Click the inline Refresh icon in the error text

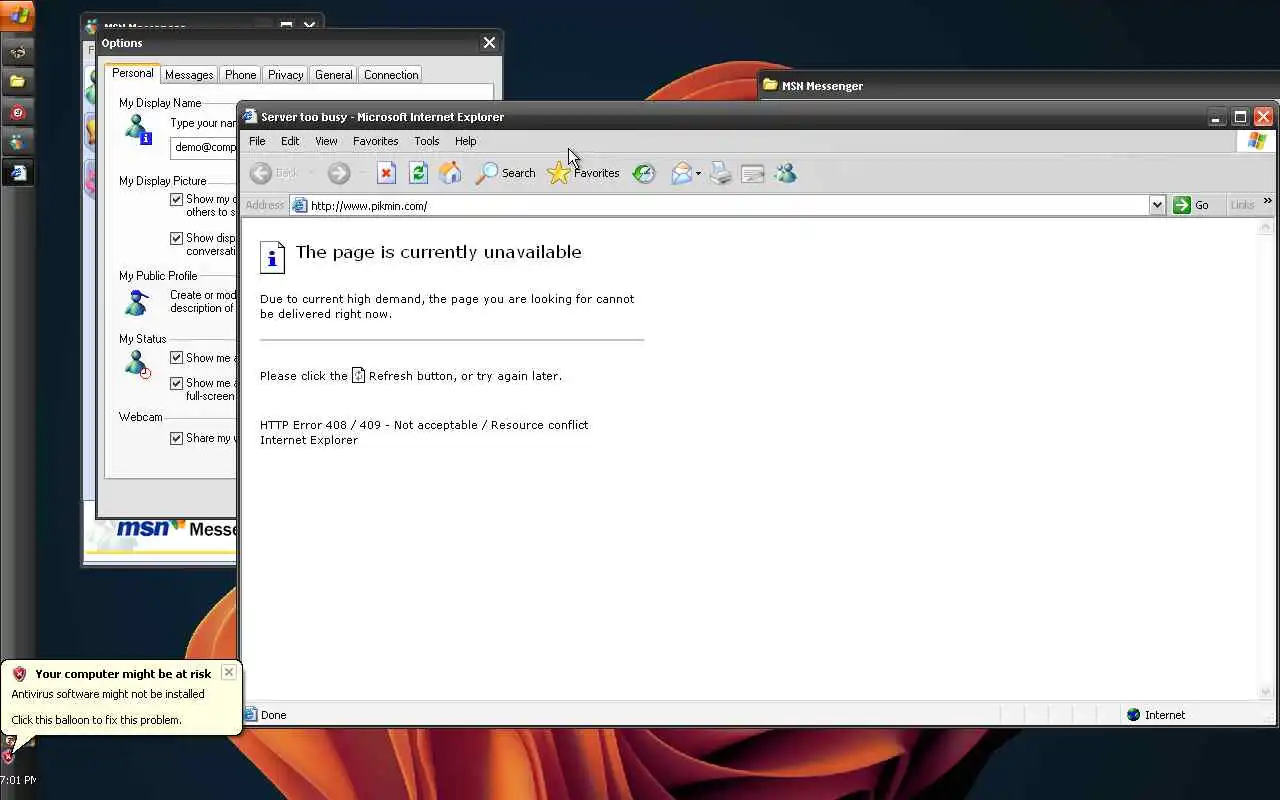[358, 376]
